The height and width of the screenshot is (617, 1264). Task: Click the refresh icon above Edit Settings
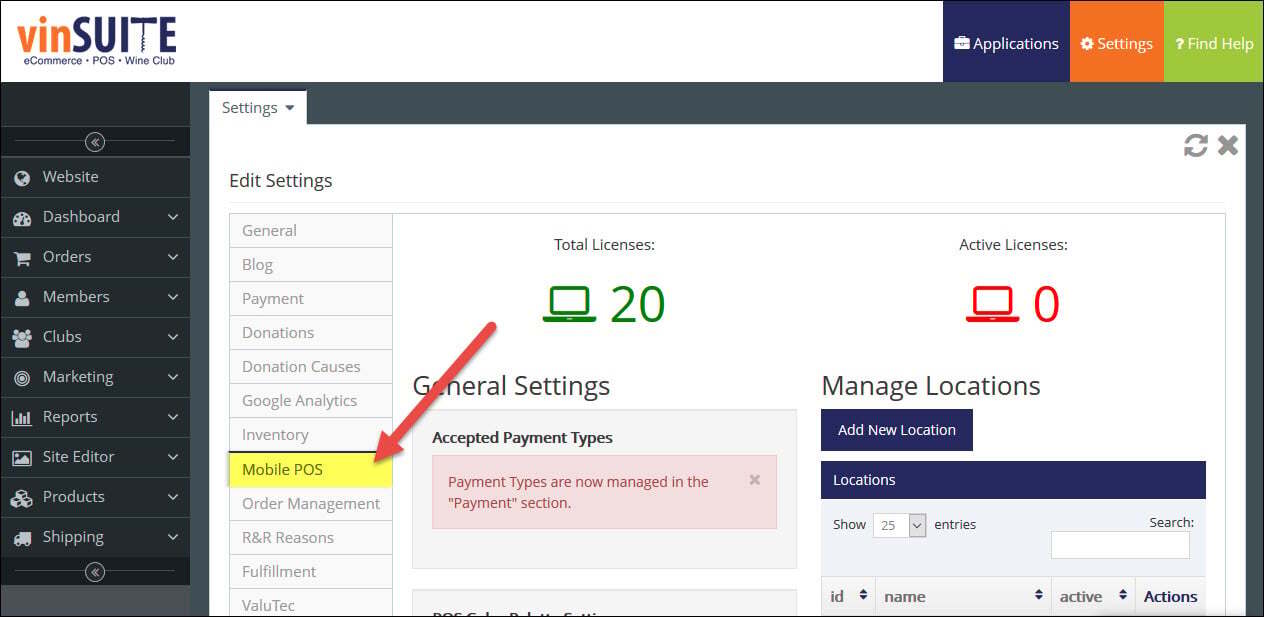pos(1195,146)
